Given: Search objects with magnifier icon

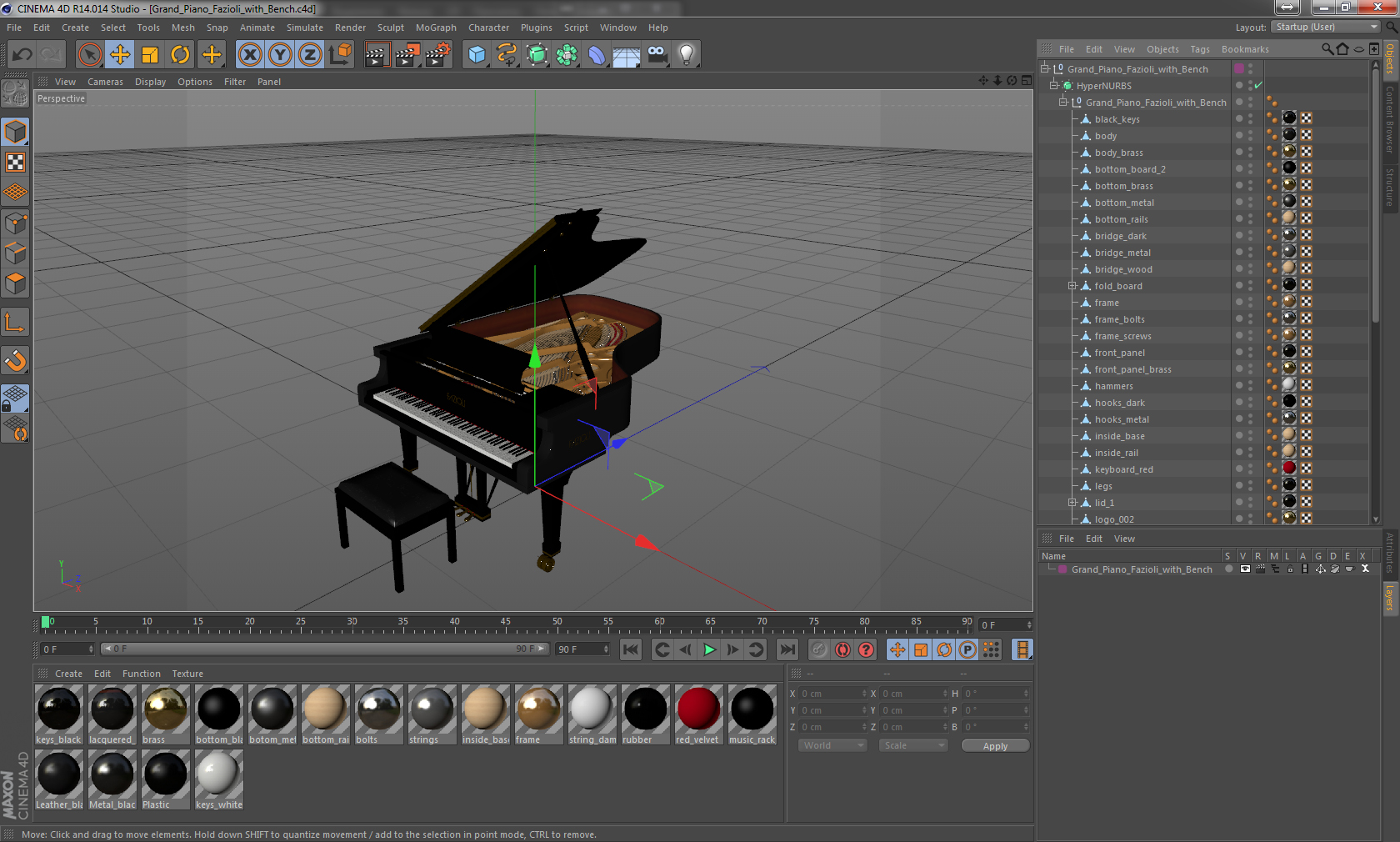Looking at the screenshot, I should [x=1327, y=49].
